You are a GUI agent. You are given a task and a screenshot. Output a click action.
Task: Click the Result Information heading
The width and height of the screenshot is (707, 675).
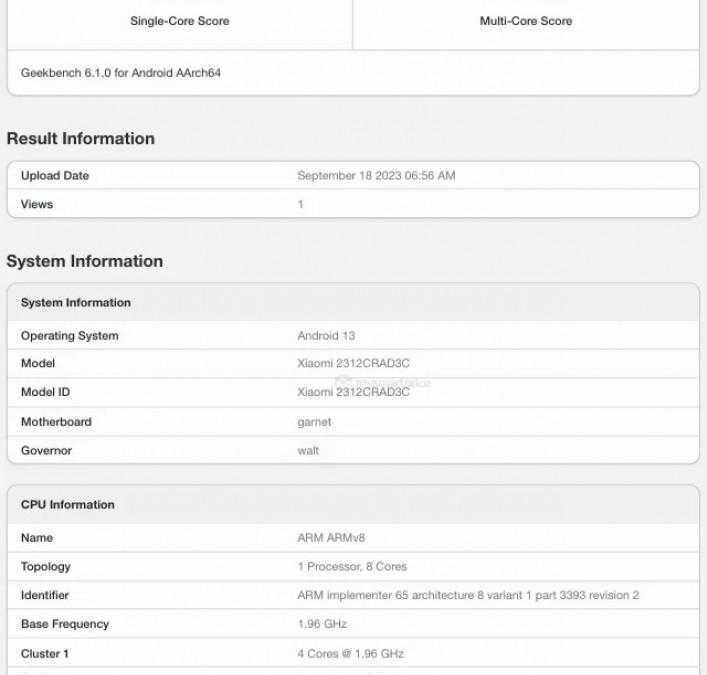click(x=81, y=139)
